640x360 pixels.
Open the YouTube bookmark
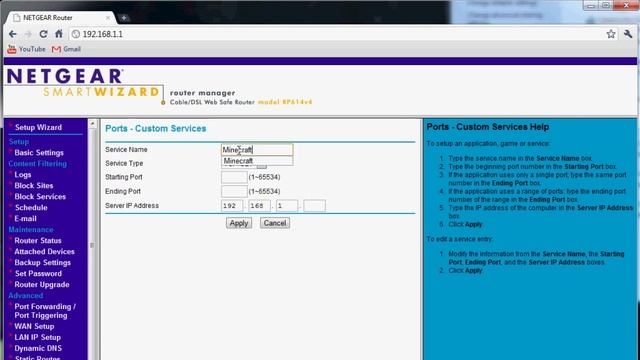pos(27,49)
